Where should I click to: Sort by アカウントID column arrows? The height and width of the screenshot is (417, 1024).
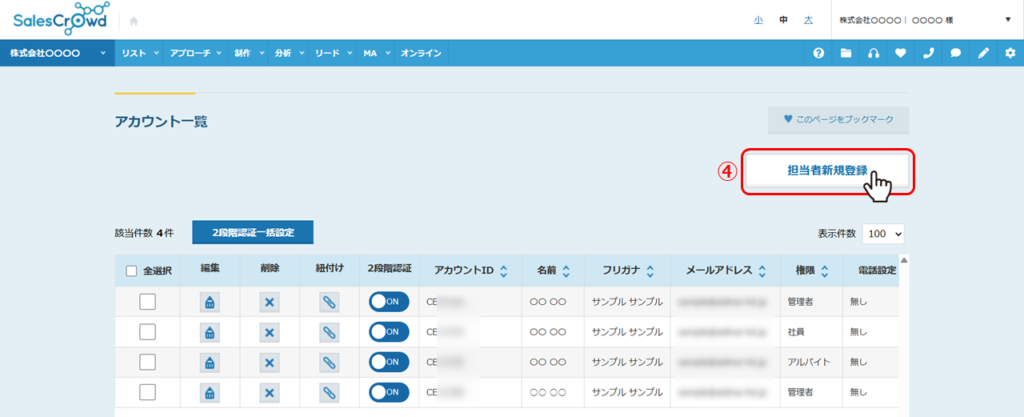point(502,270)
